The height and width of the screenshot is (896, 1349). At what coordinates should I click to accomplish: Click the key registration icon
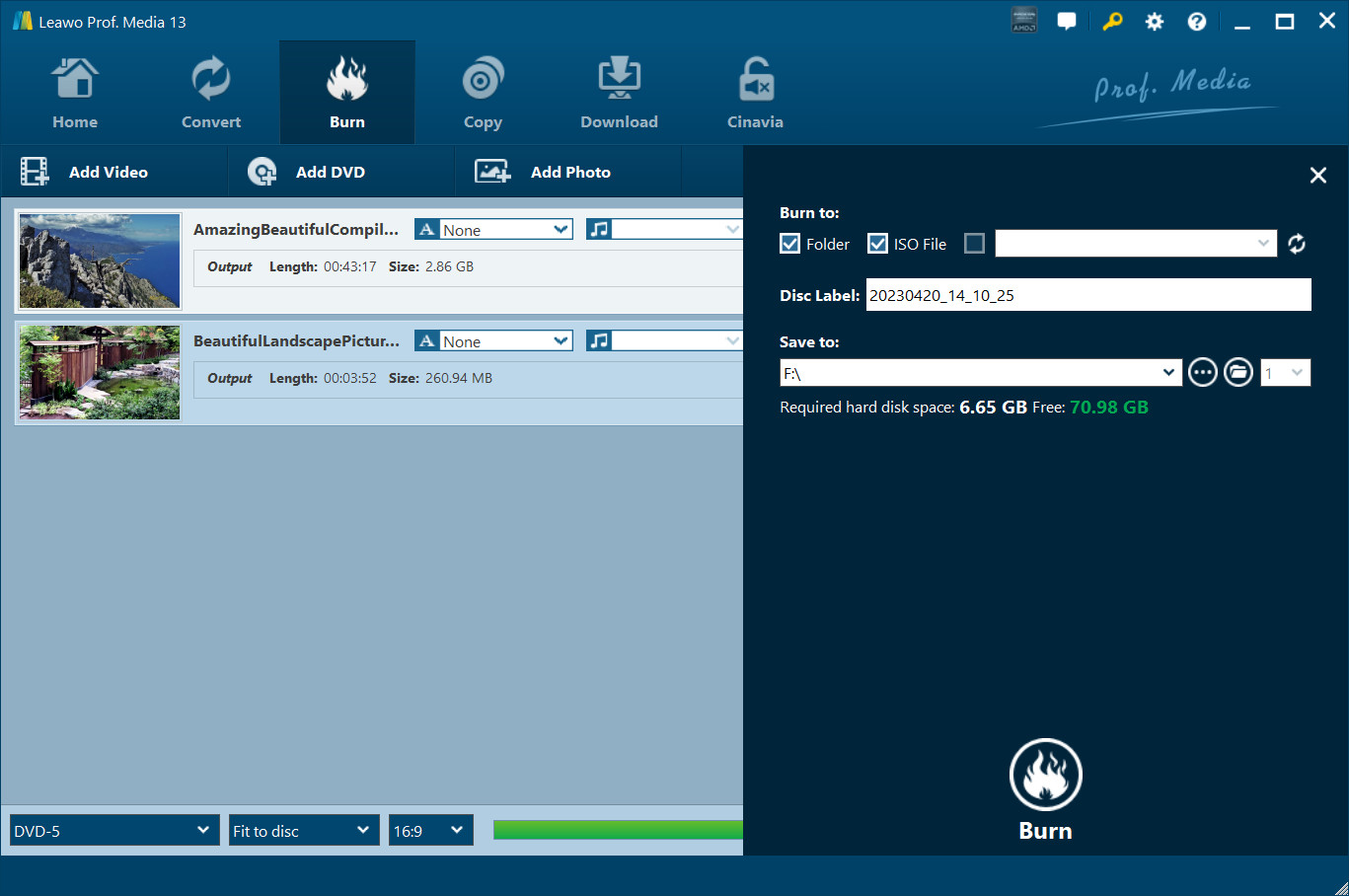click(x=1112, y=22)
